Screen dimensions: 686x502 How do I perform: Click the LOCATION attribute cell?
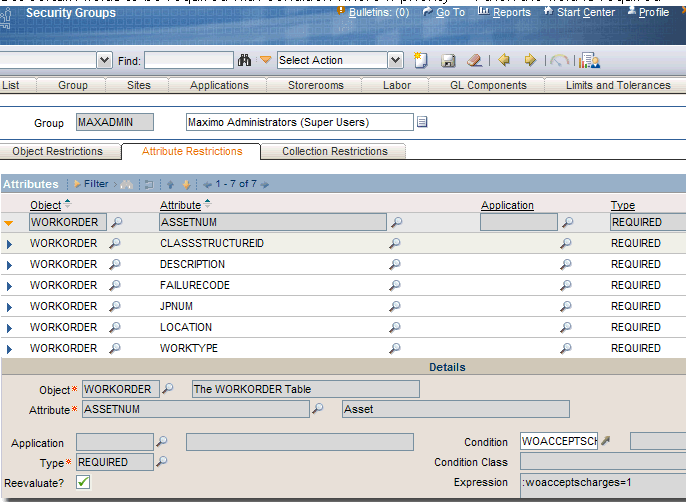click(x=186, y=327)
